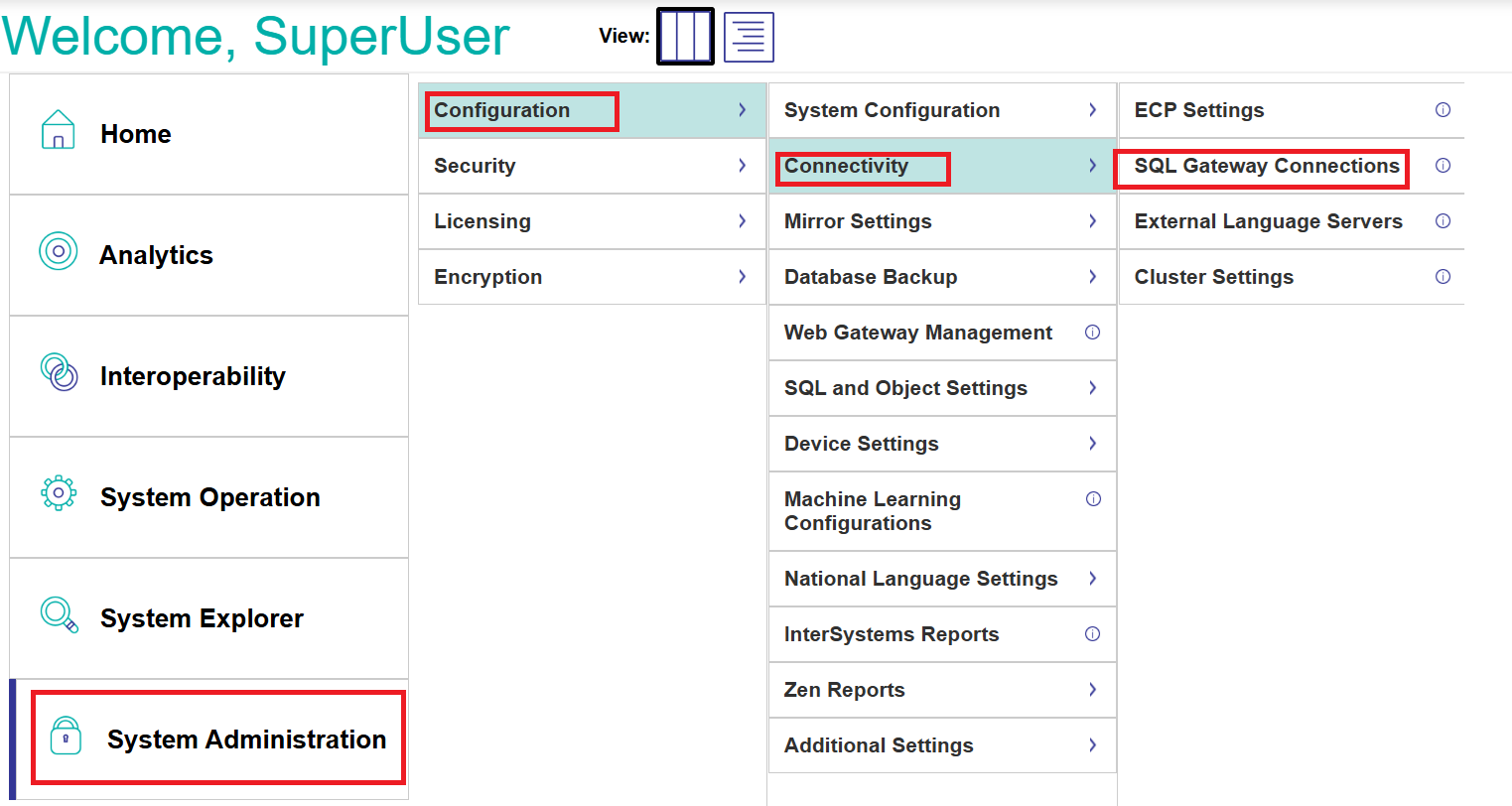Click info icon beside InterSystems Reports
The image size is (1512, 806).
pyautogui.click(x=1092, y=634)
